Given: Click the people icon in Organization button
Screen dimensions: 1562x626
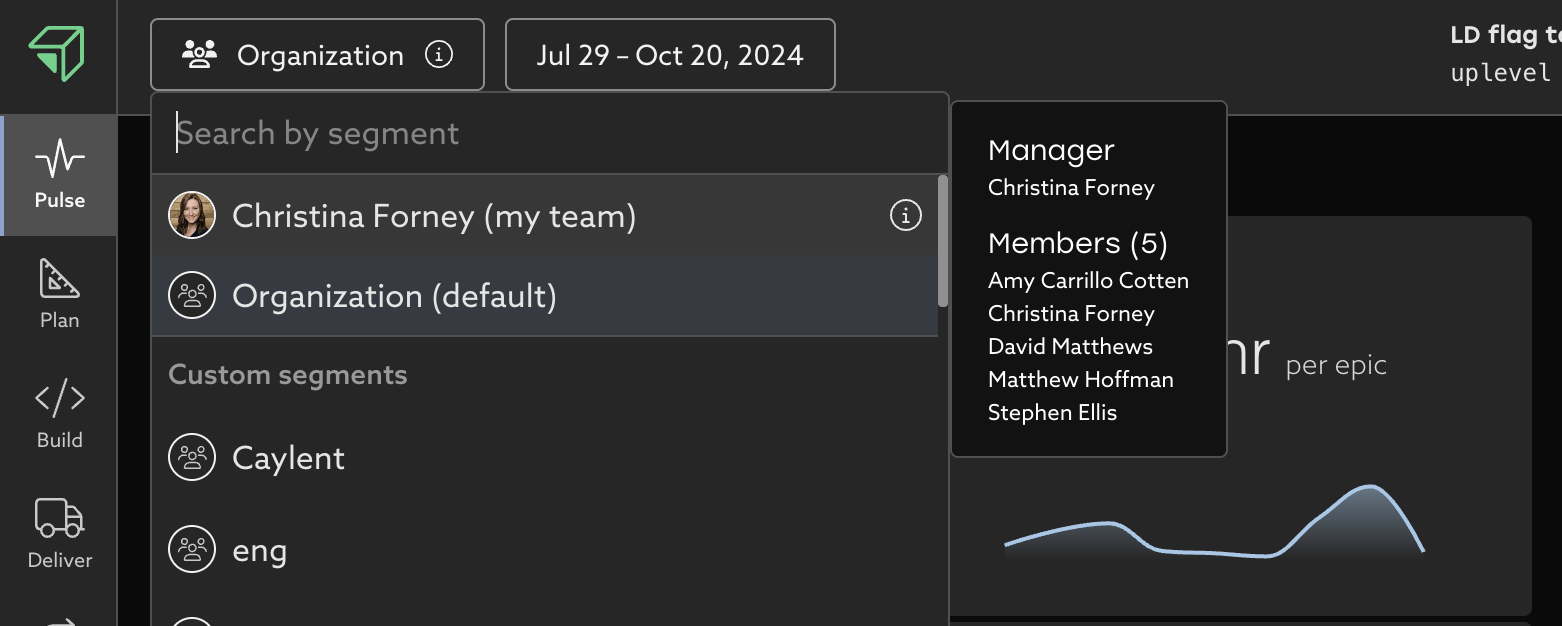Looking at the screenshot, I should click(200, 55).
